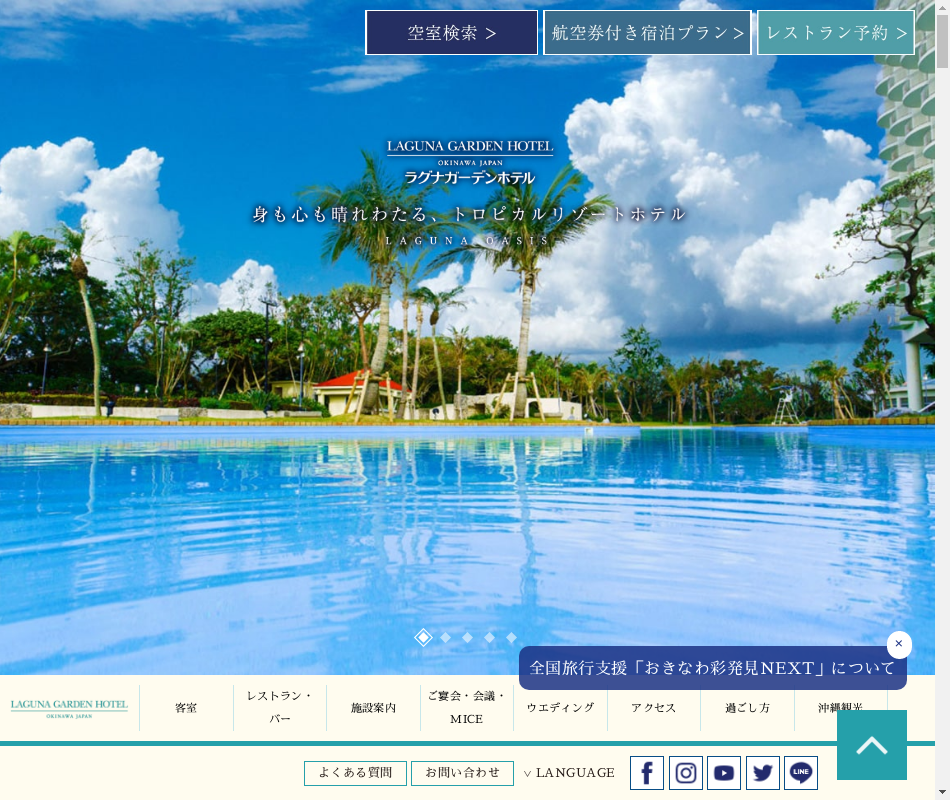Open the ウエディング menu item
The image size is (950, 800).
click(x=560, y=708)
